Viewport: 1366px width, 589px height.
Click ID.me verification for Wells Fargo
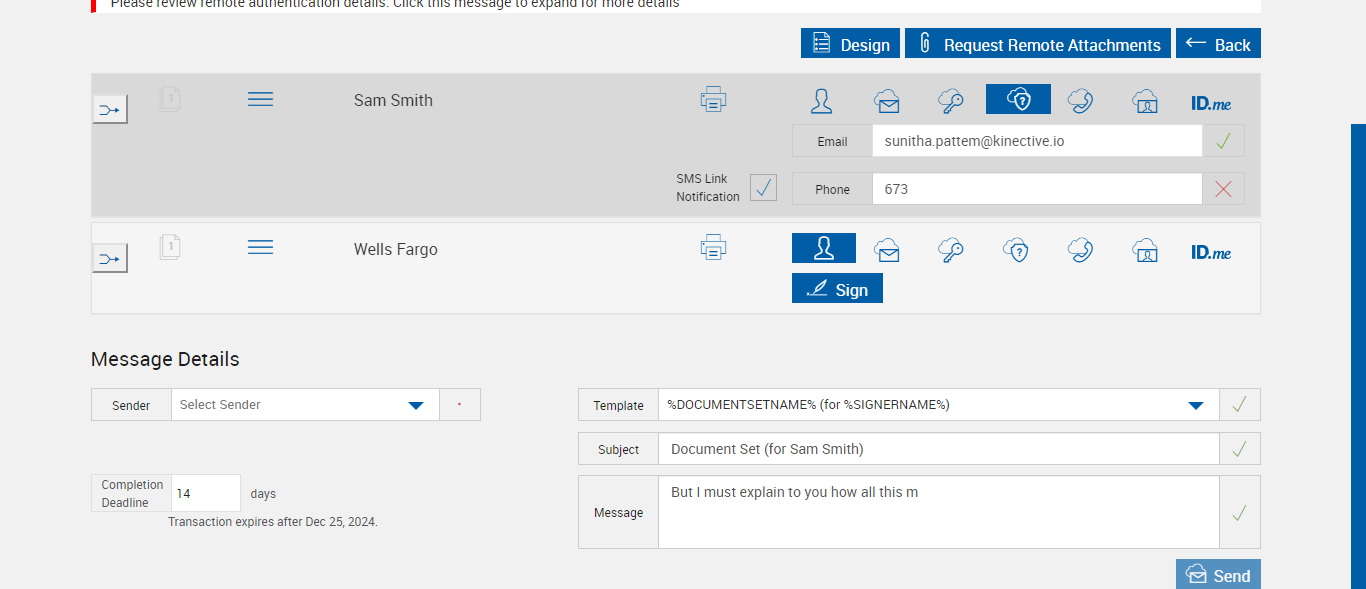click(x=1210, y=251)
